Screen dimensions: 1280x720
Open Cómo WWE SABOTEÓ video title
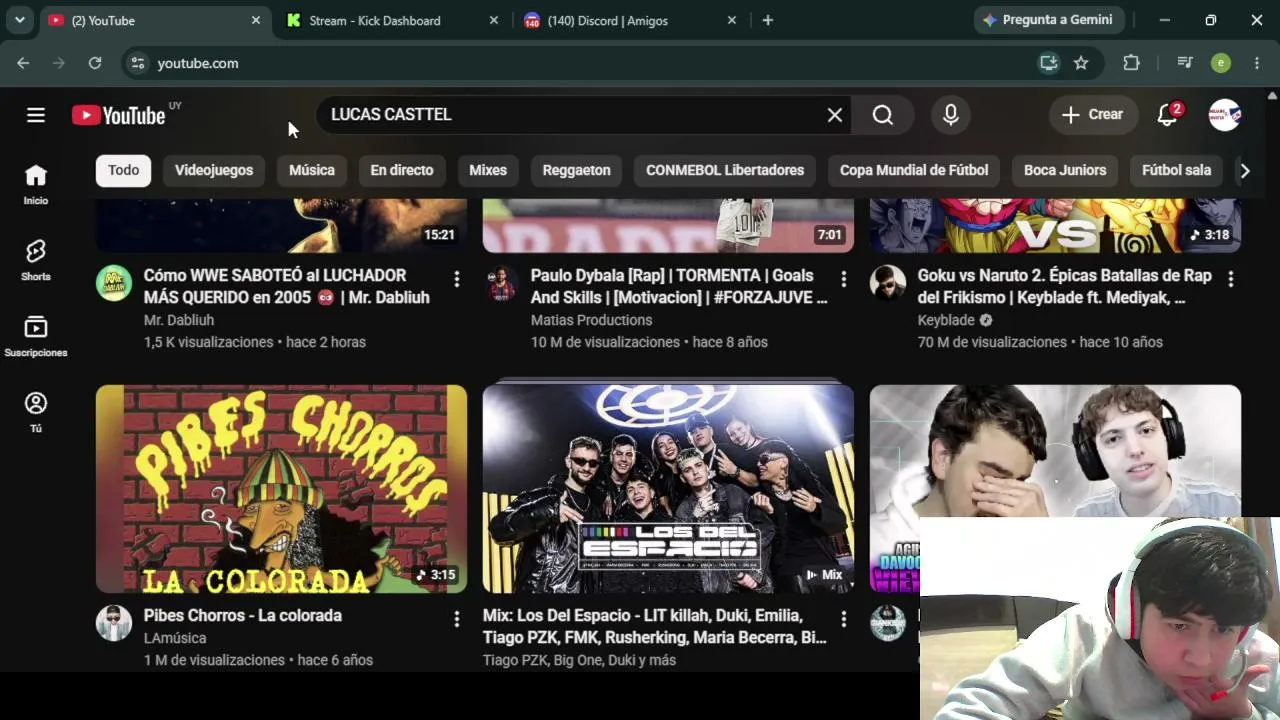point(287,286)
